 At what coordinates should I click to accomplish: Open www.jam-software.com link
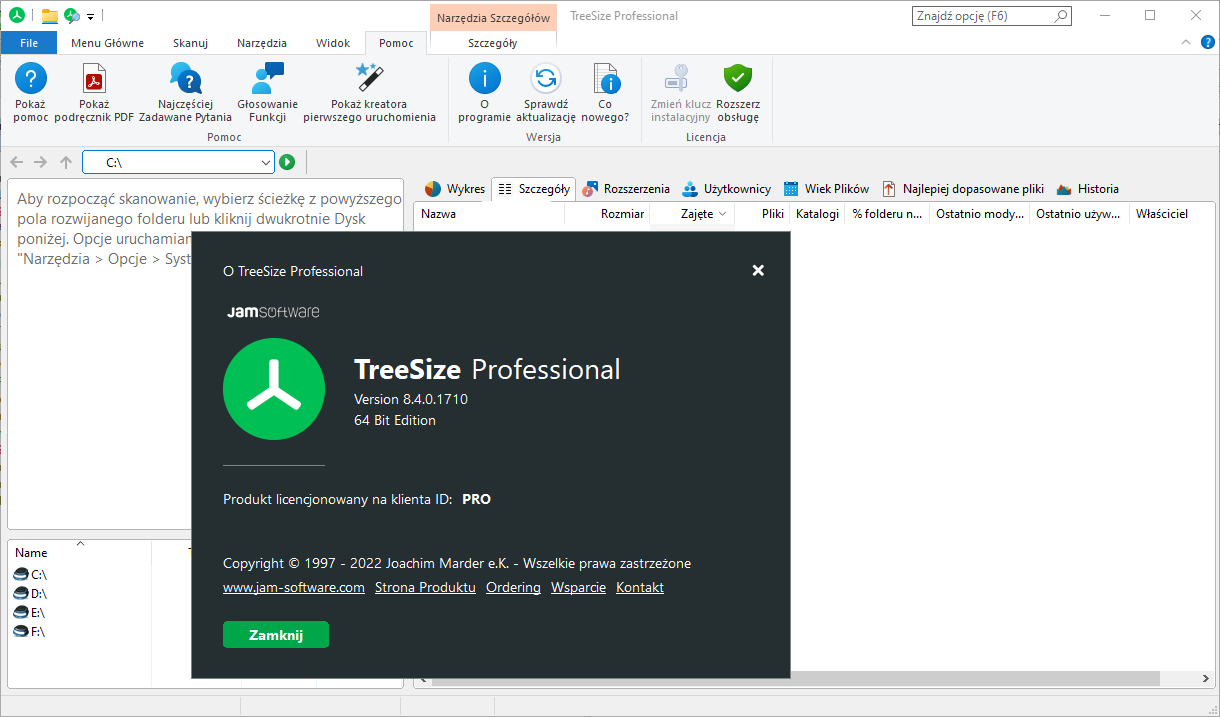click(x=294, y=587)
